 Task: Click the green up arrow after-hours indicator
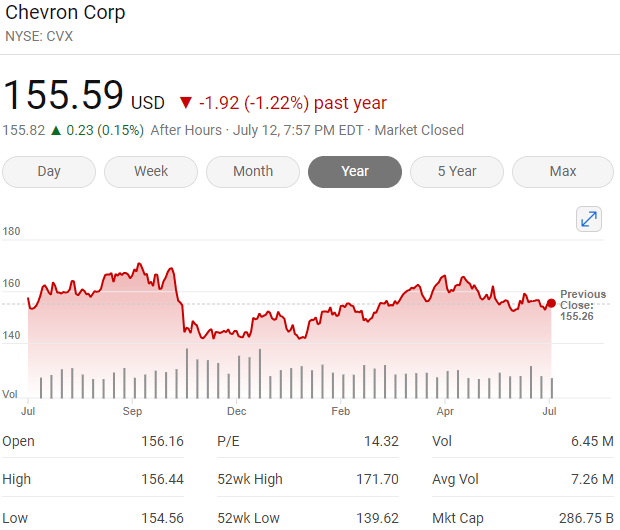tap(57, 130)
